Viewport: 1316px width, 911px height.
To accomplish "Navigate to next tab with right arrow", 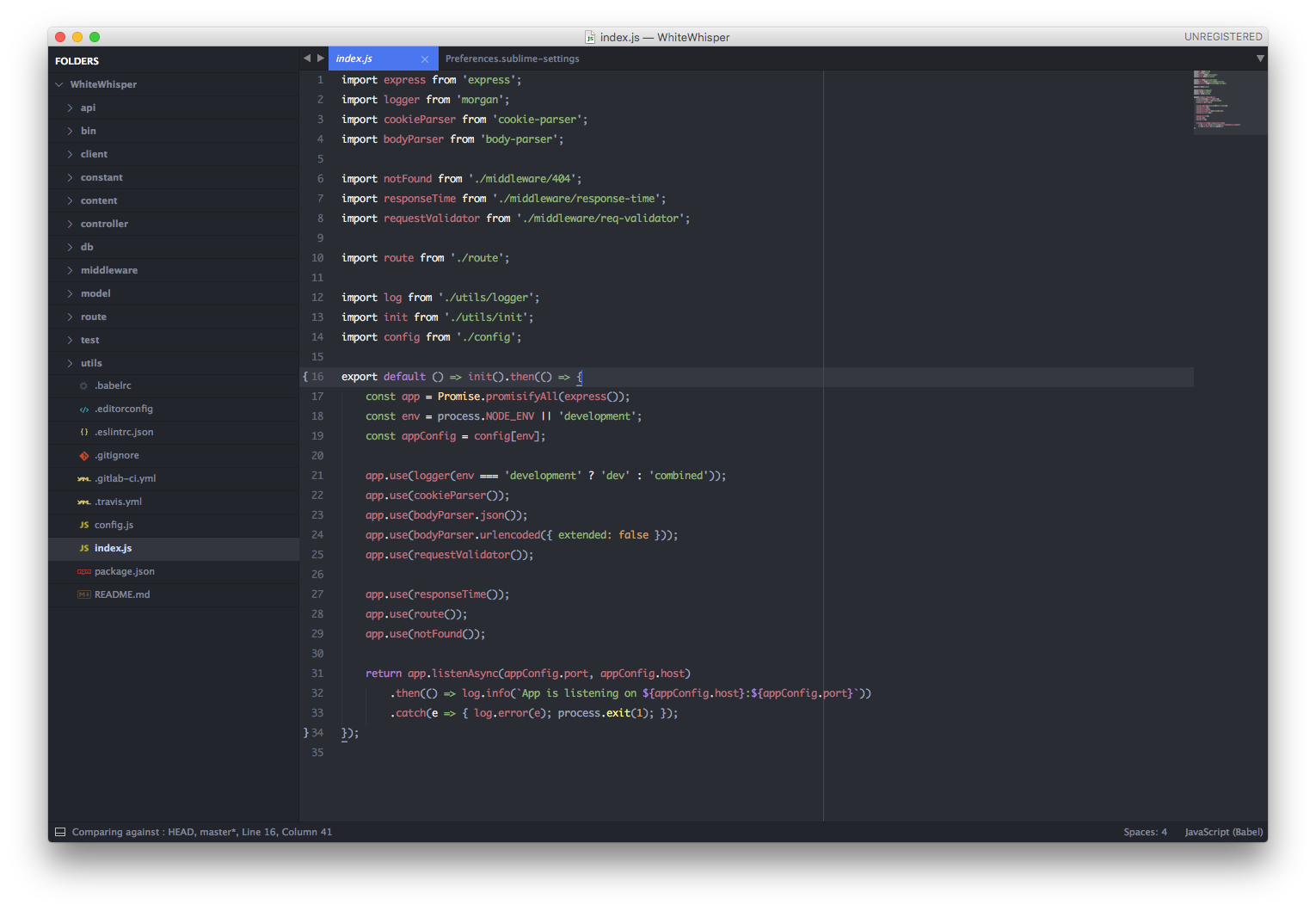I will [321, 58].
